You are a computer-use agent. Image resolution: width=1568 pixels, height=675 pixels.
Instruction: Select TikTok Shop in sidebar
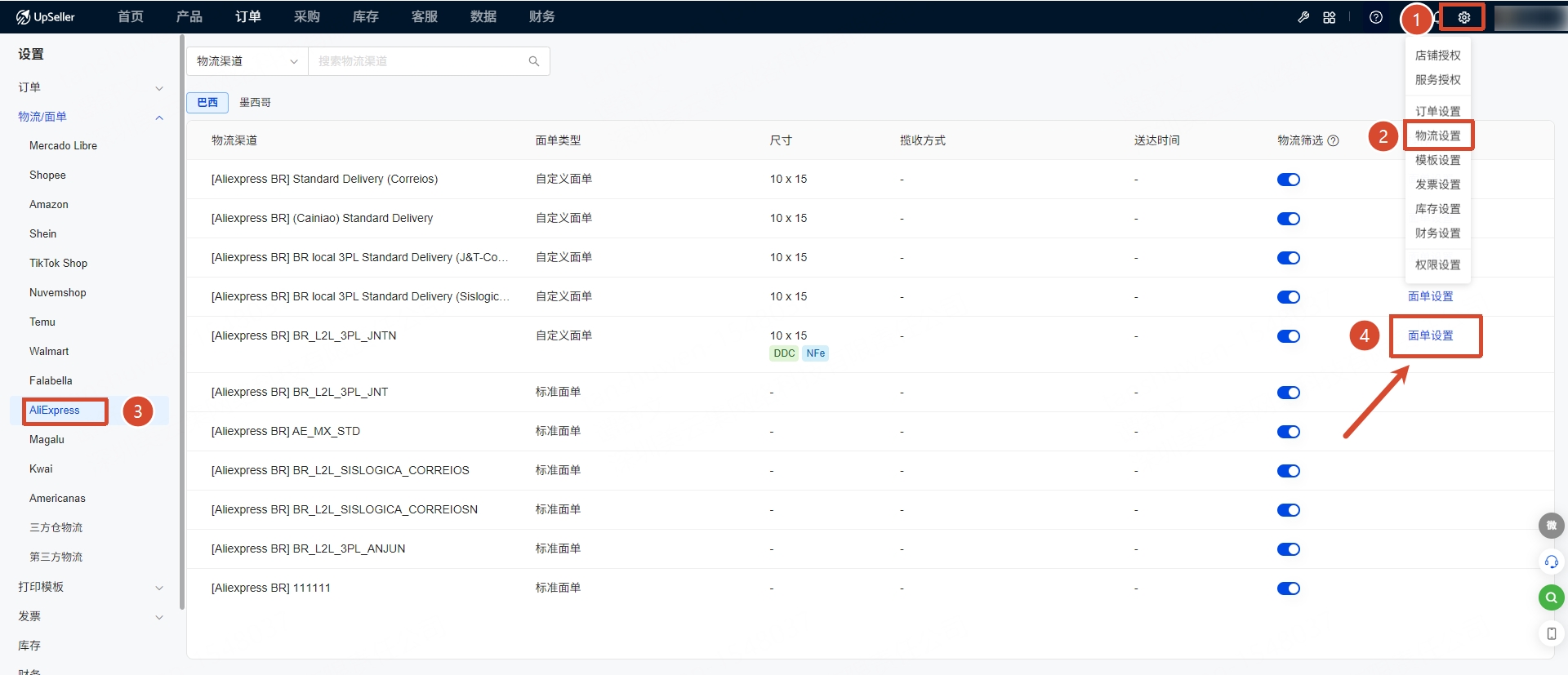tap(58, 264)
